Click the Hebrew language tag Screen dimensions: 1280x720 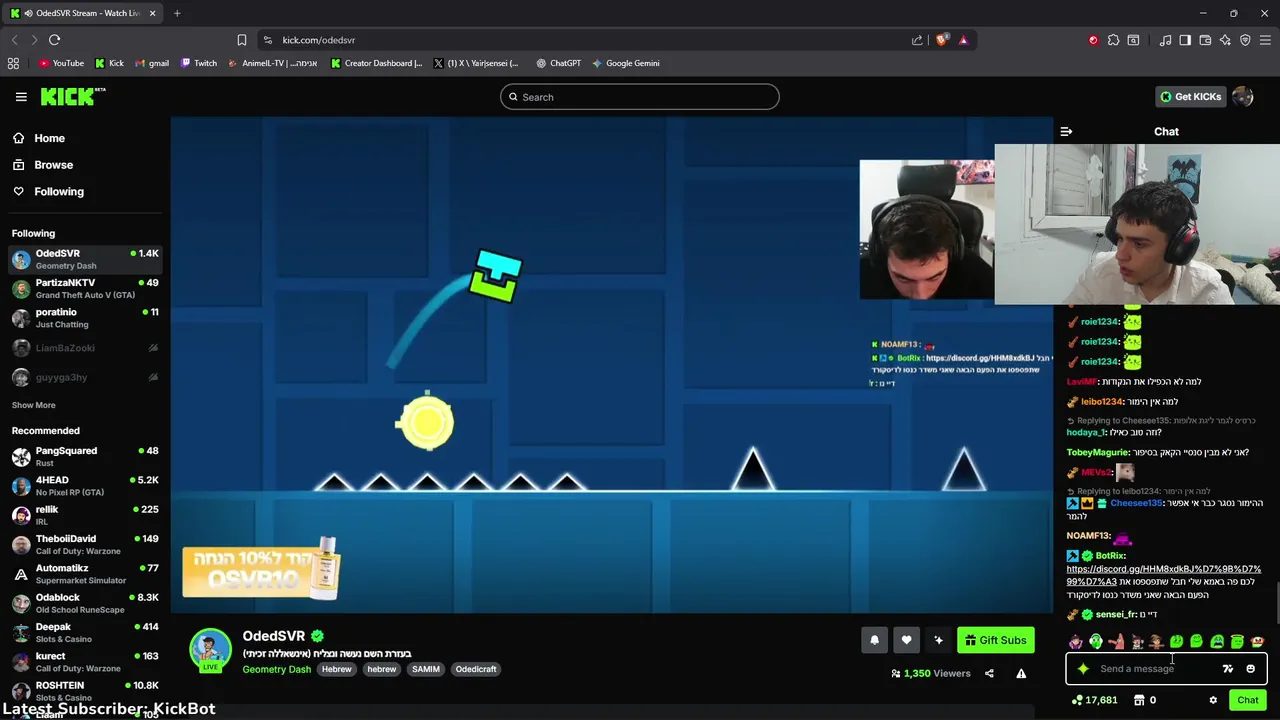pyautogui.click(x=337, y=669)
